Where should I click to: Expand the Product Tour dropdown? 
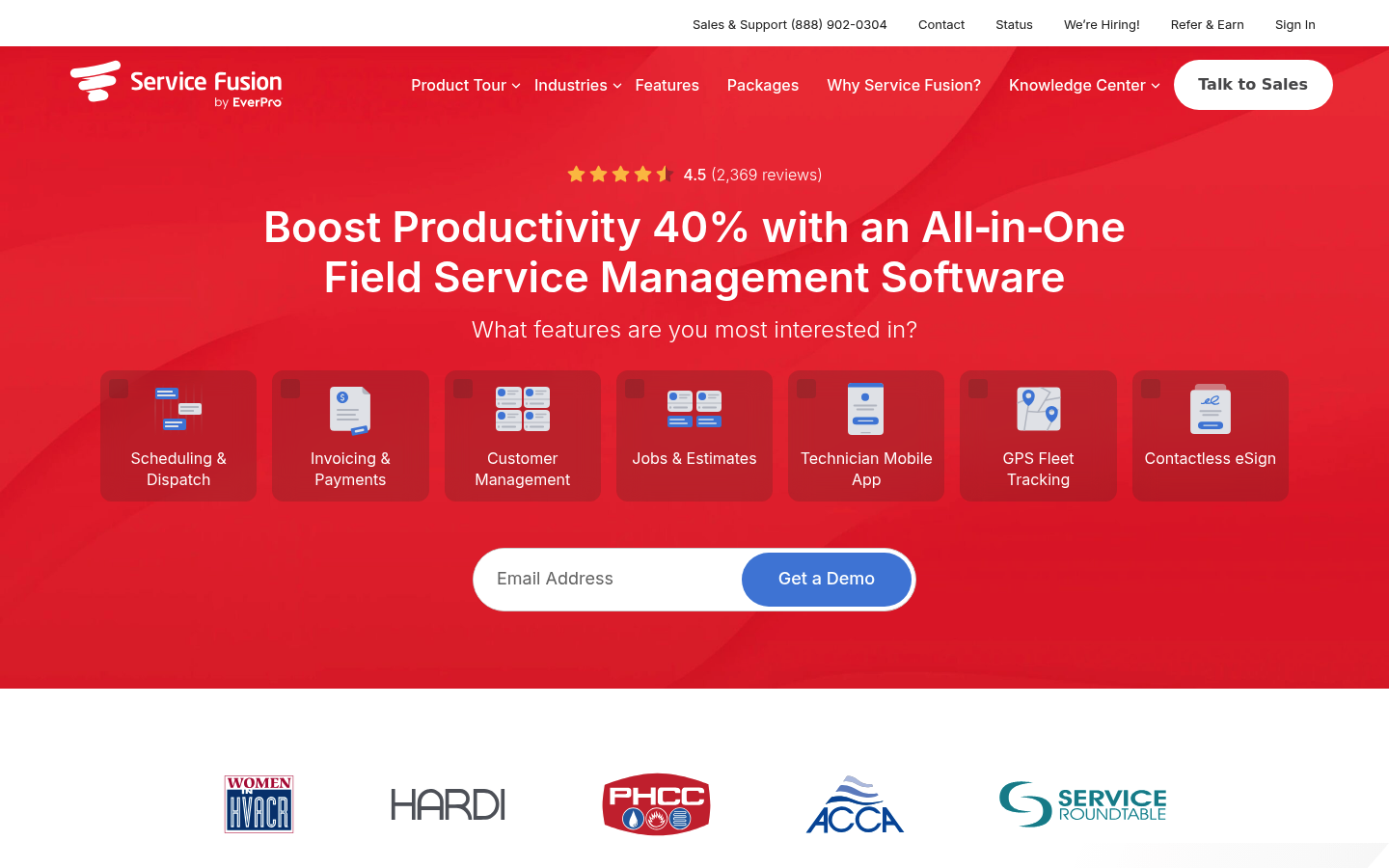pos(464,85)
